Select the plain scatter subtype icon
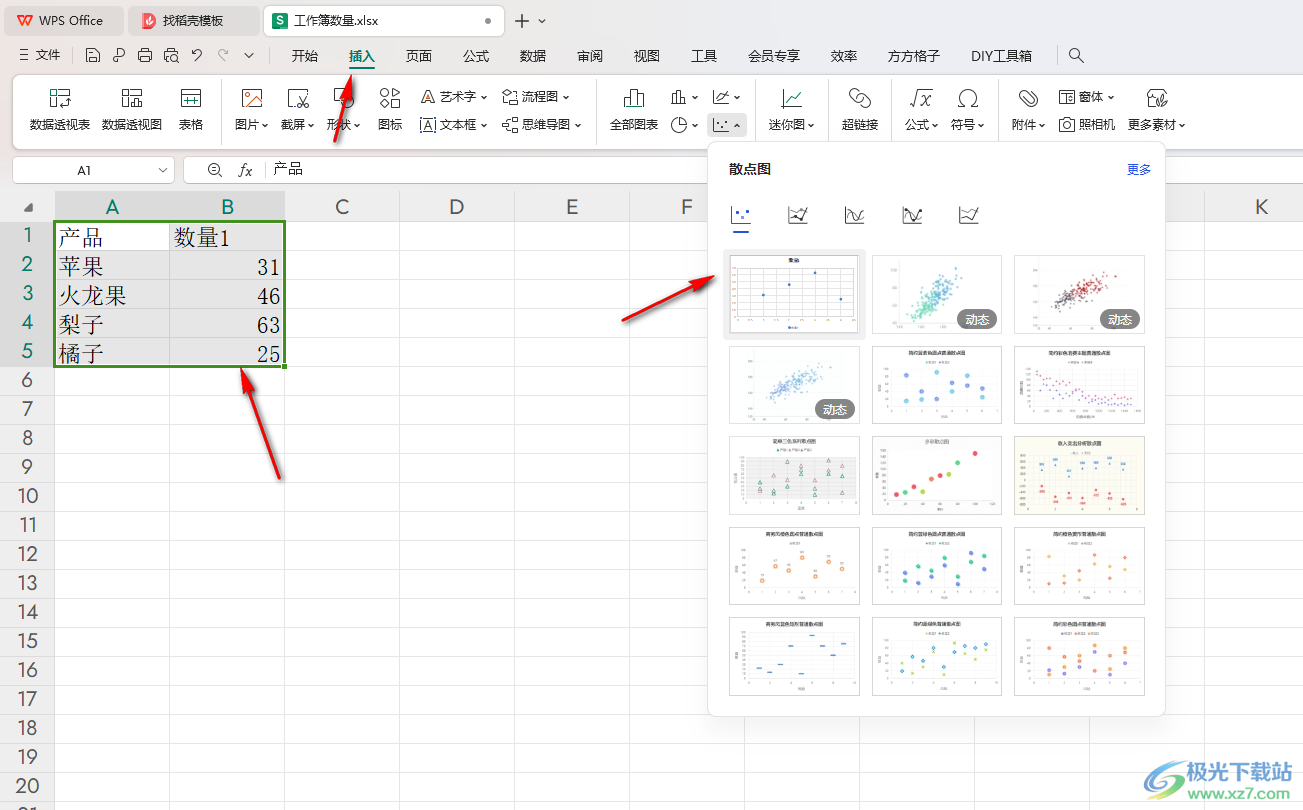This screenshot has width=1303, height=810. pos(741,215)
